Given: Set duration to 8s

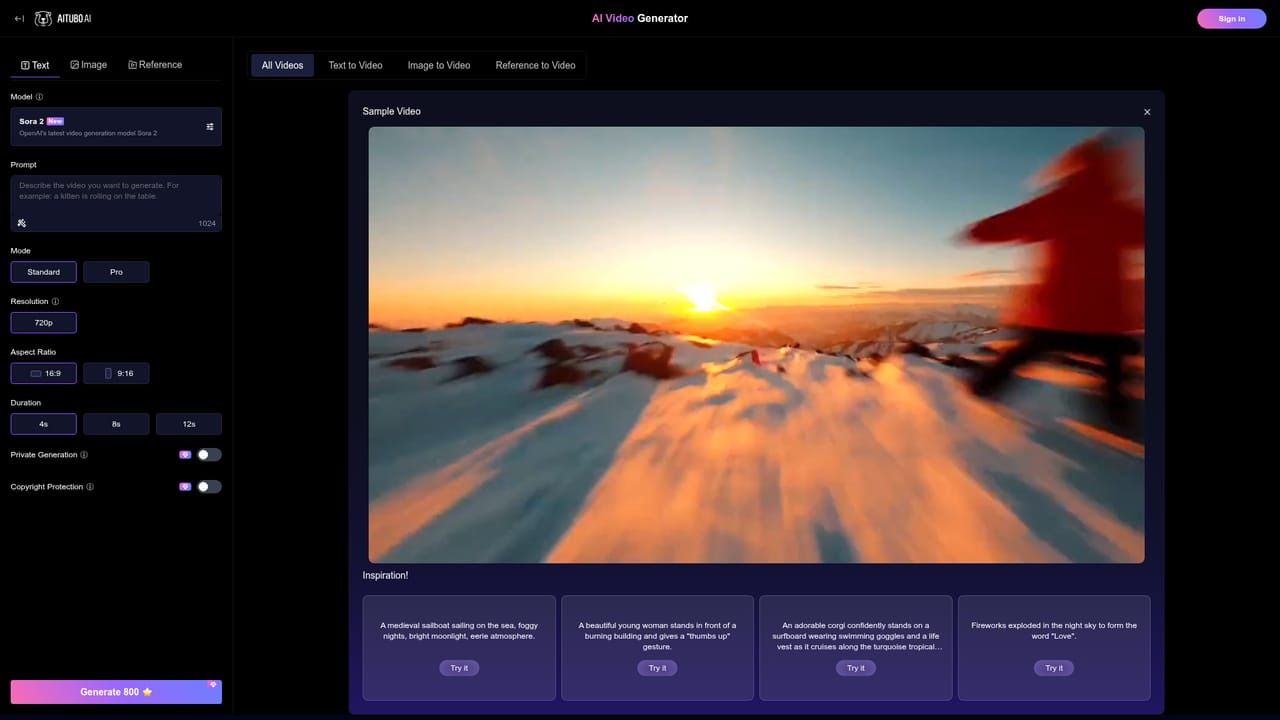Looking at the screenshot, I should [x=116, y=424].
